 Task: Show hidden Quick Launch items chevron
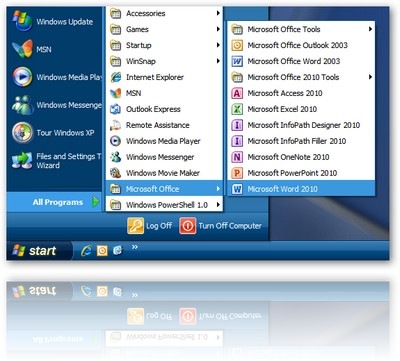[x=135, y=247]
